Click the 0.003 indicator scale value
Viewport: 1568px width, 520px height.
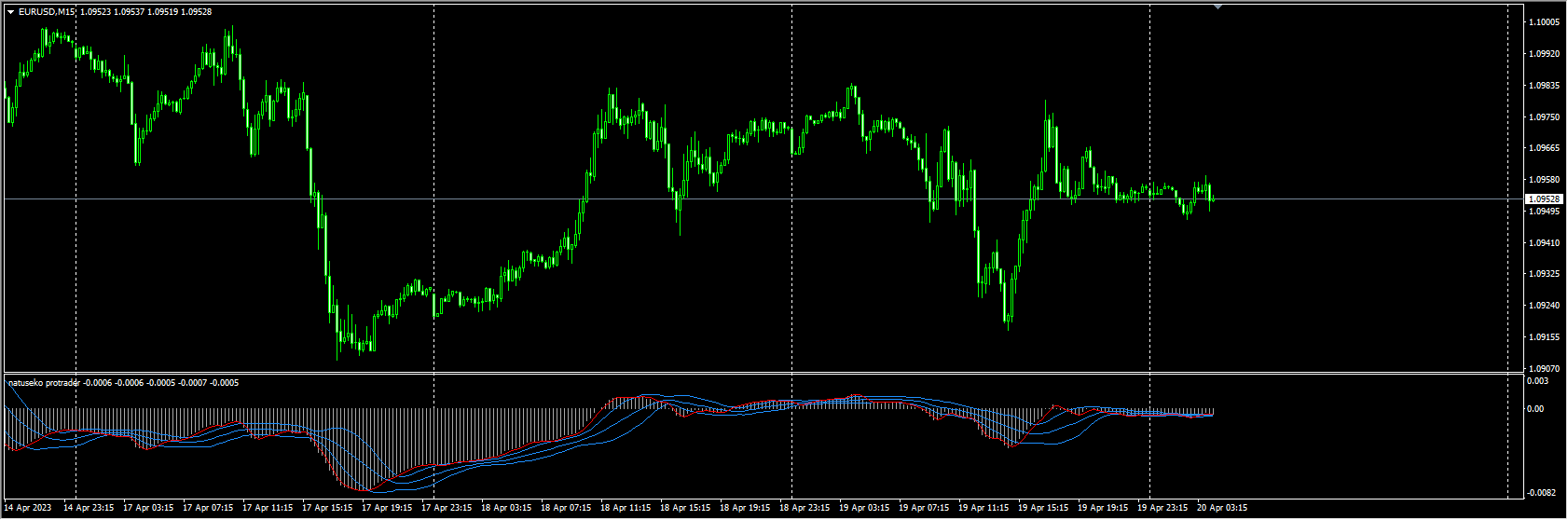tap(1537, 381)
